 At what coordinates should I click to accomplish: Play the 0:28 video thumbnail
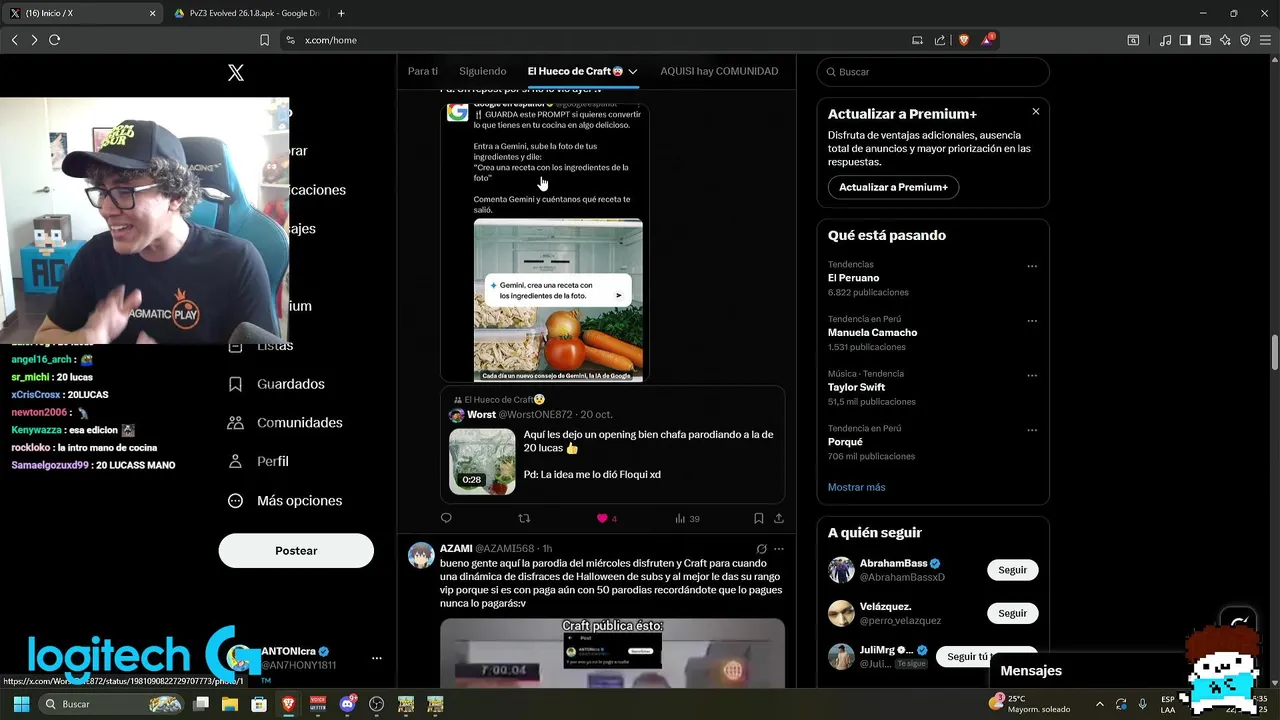coord(482,462)
